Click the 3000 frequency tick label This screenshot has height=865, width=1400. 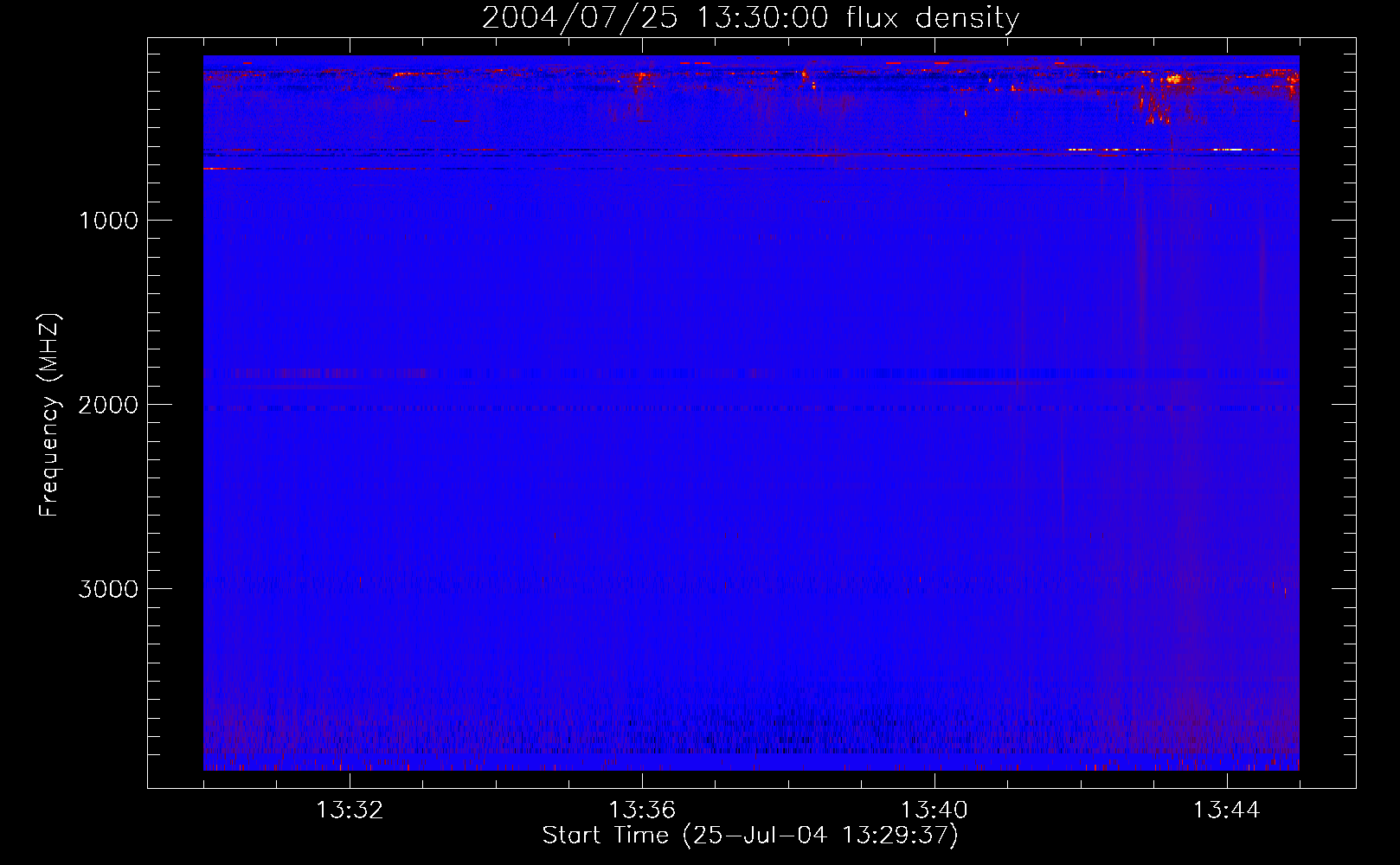(108, 589)
